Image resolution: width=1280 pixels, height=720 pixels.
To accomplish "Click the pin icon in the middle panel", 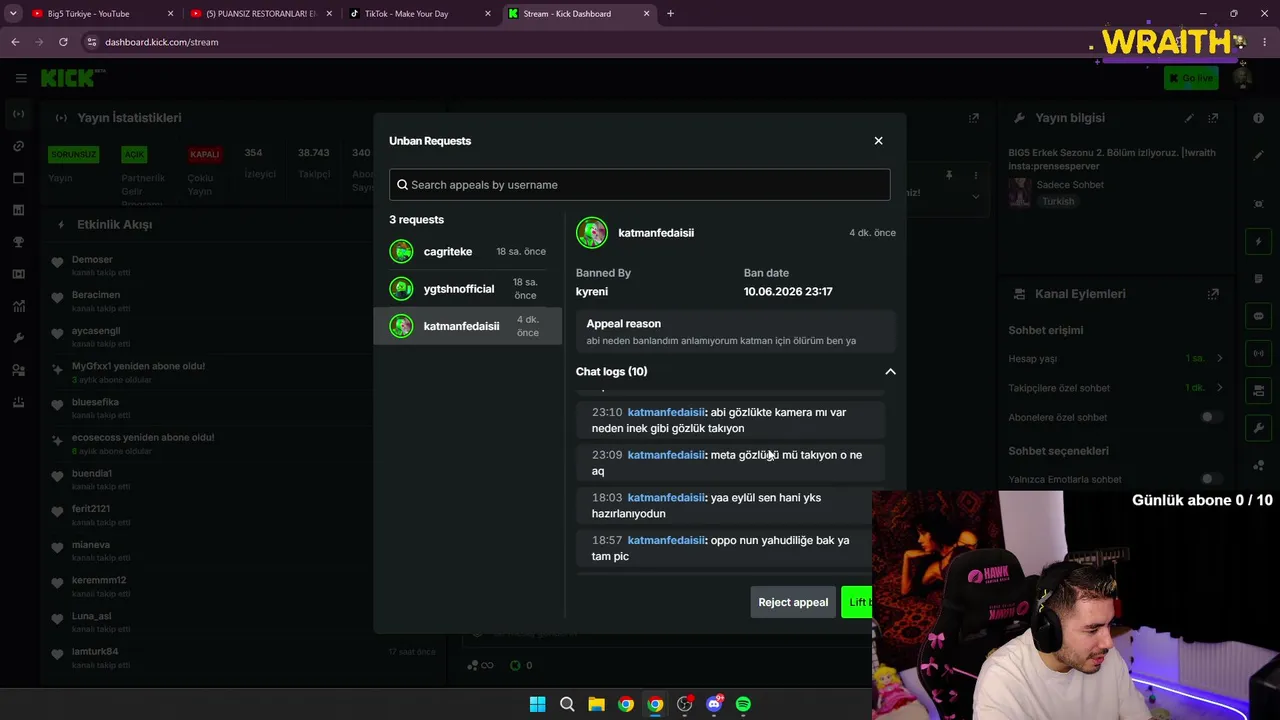I will coord(949,175).
